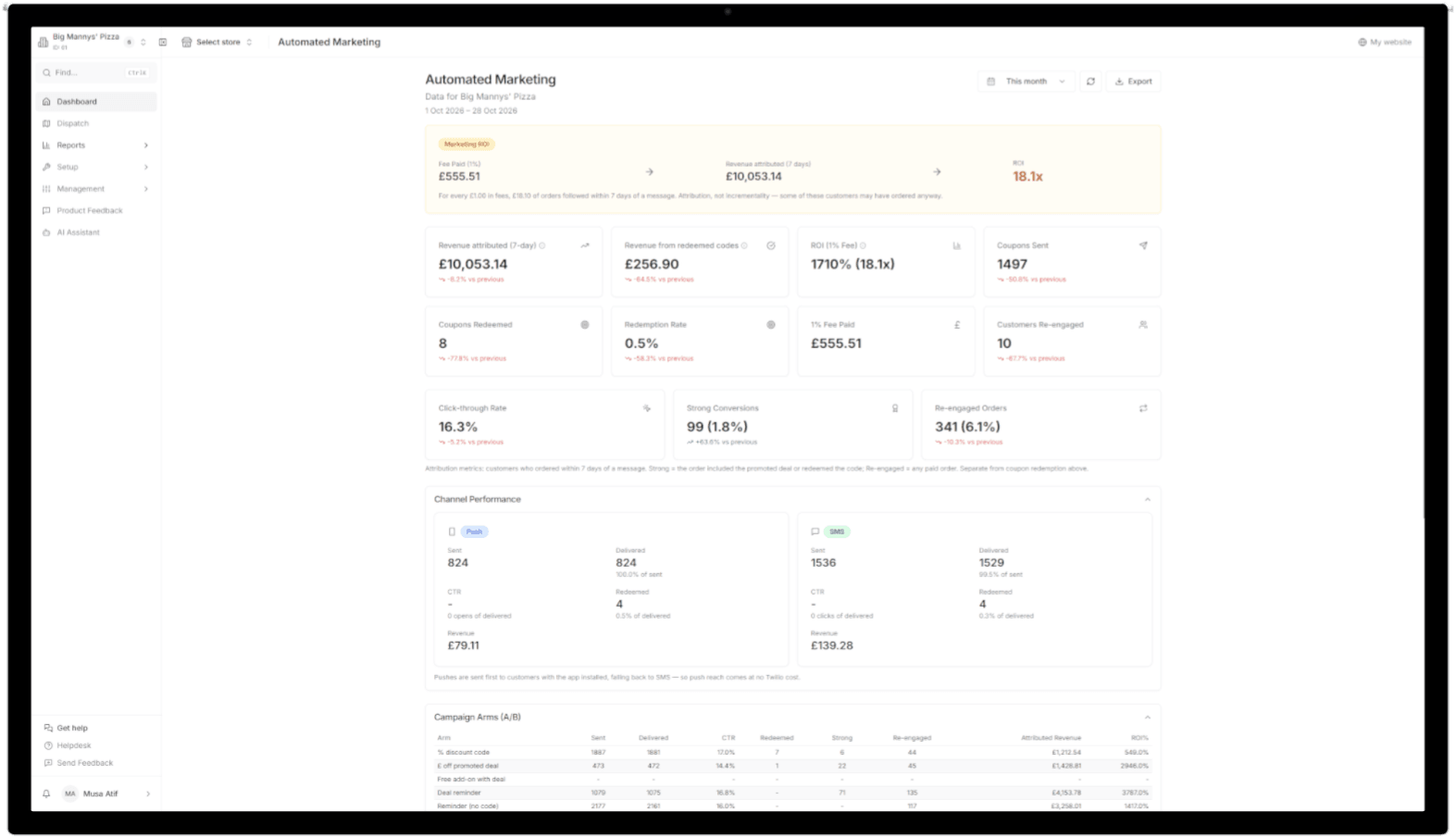The height and width of the screenshot is (838, 1456).
Task: Click the award icon on Strong Conversions card
Action: tap(895, 408)
